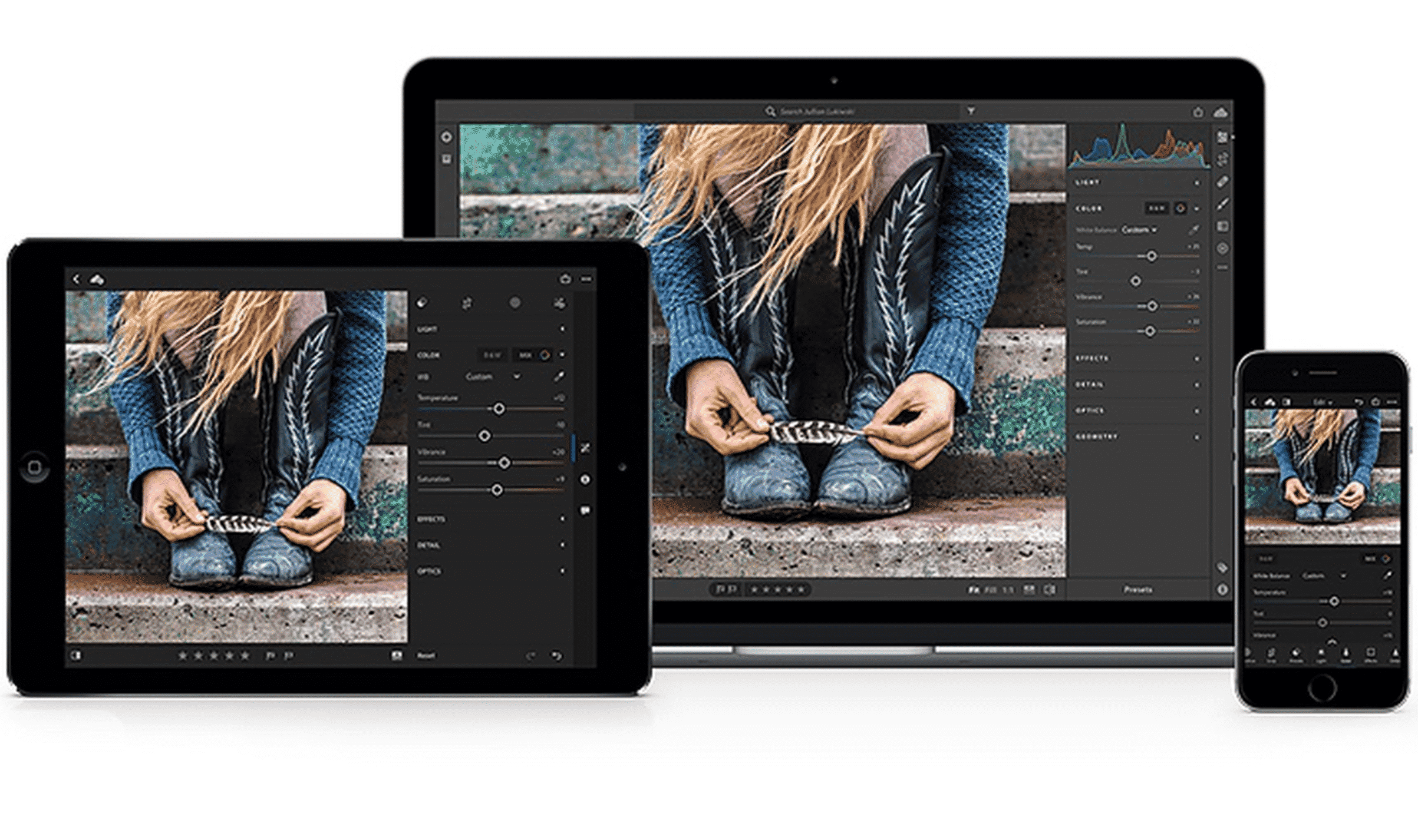Select healing brush tool in laptop sidebar

click(1223, 182)
